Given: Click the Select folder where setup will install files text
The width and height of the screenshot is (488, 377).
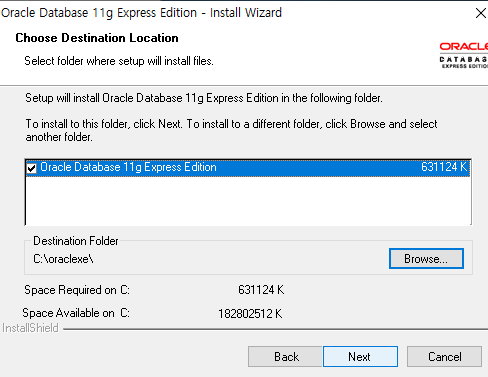Looking at the screenshot, I should pyautogui.click(x=119, y=61).
